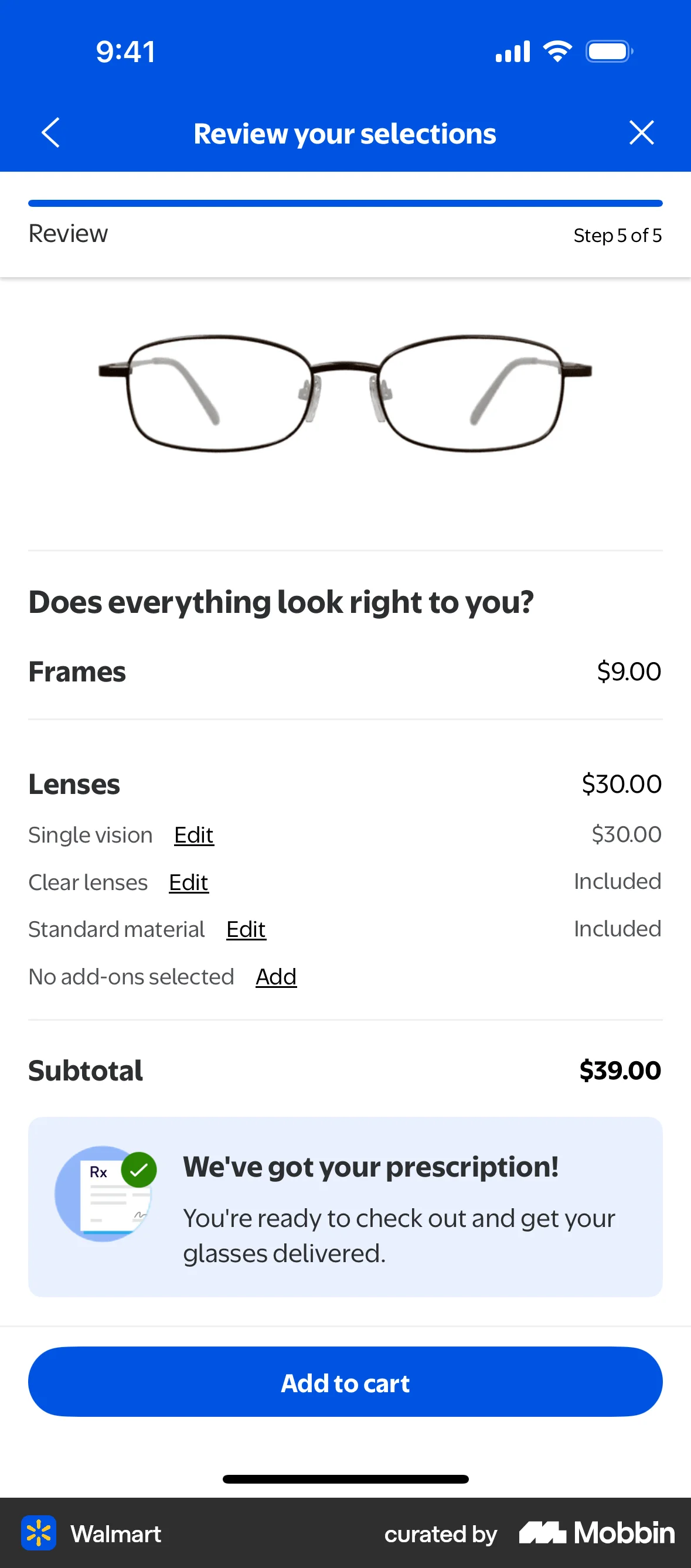Tap the back arrow icon
This screenshot has height=1568, width=691.
(x=51, y=132)
